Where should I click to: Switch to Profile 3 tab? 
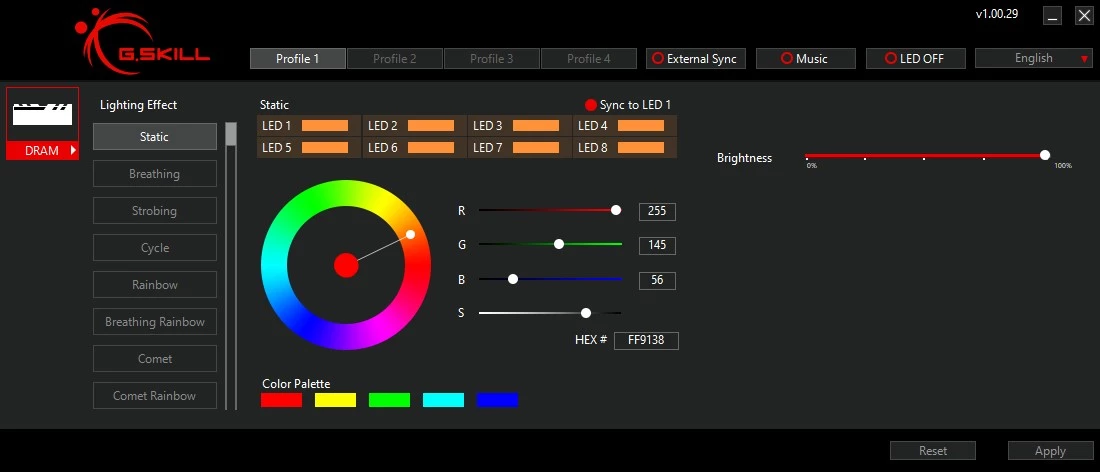[x=491, y=59]
